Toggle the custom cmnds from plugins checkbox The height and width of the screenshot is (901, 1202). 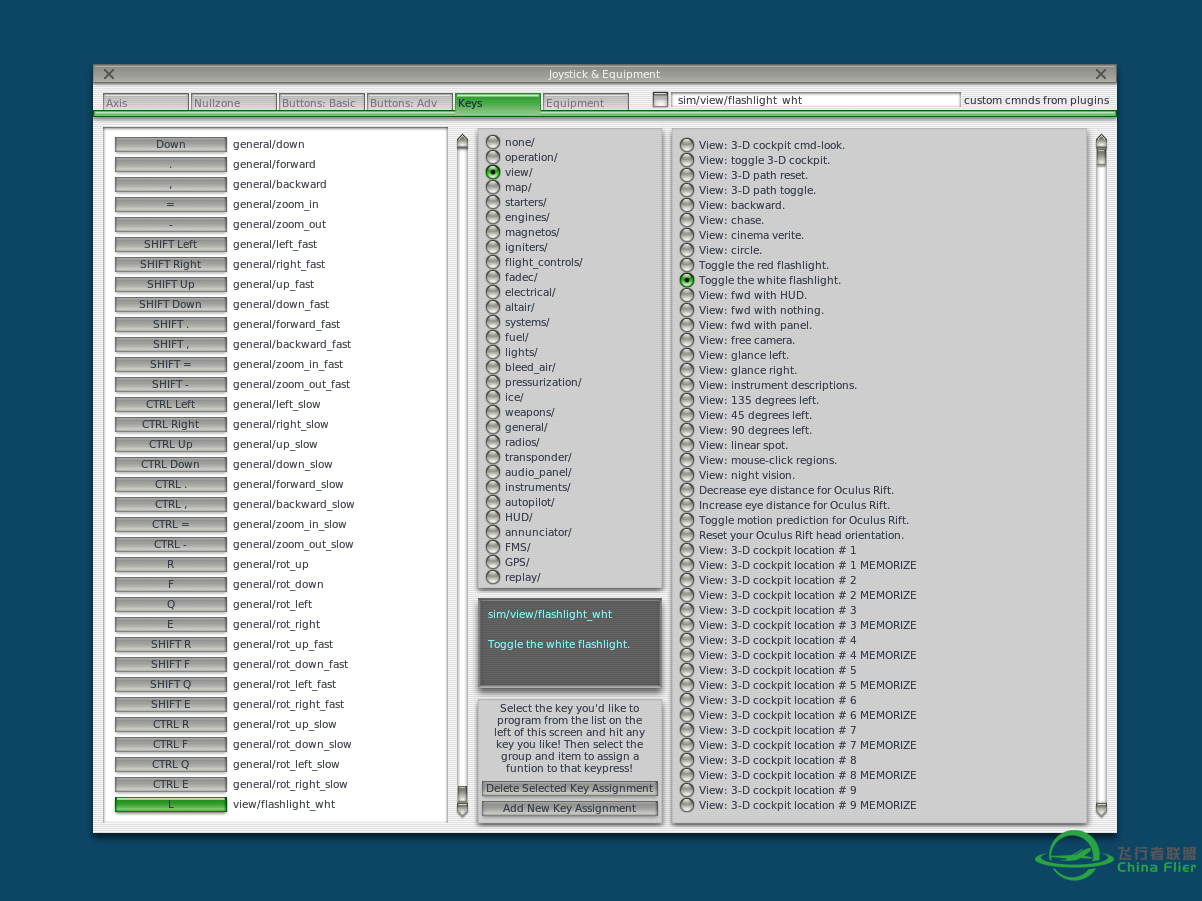[660, 100]
